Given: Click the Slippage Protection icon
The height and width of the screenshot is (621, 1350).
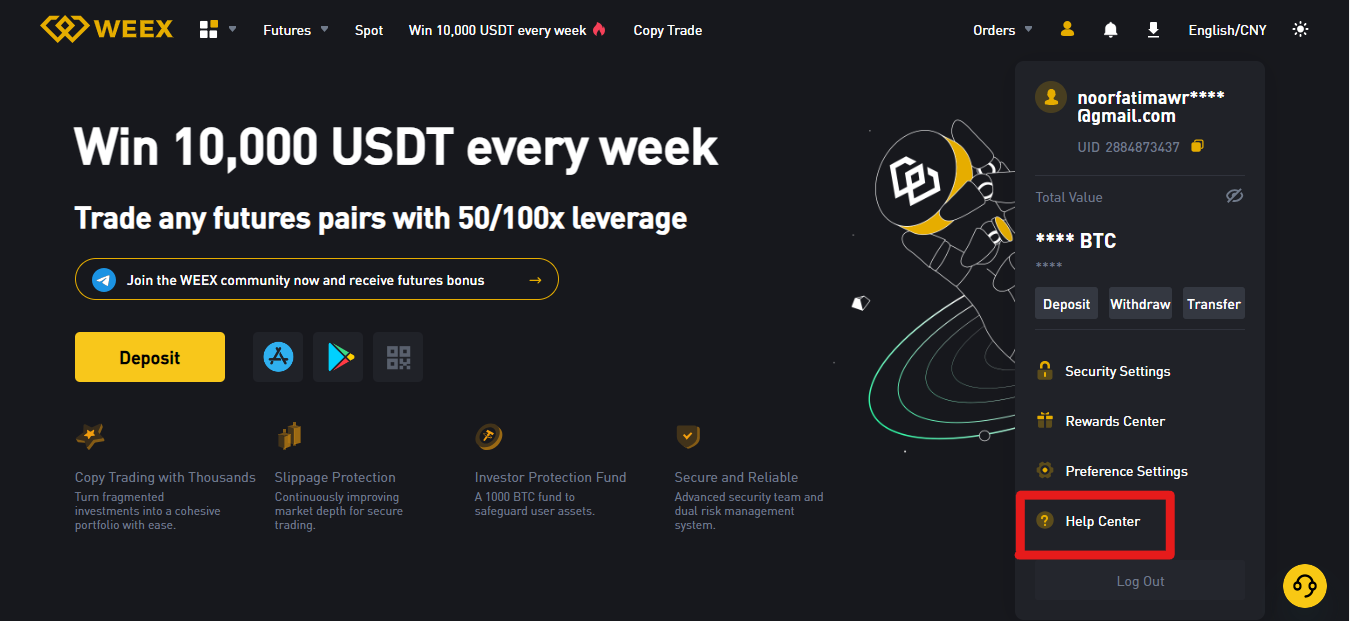Looking at the screenshot, I should [290, 436].
